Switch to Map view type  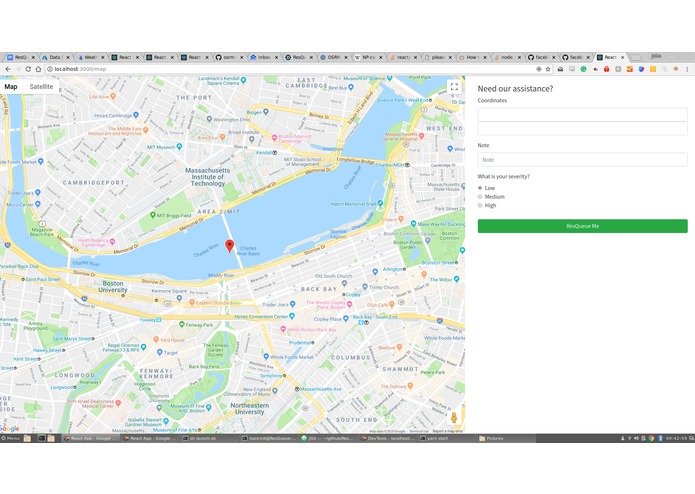[11, 86]
